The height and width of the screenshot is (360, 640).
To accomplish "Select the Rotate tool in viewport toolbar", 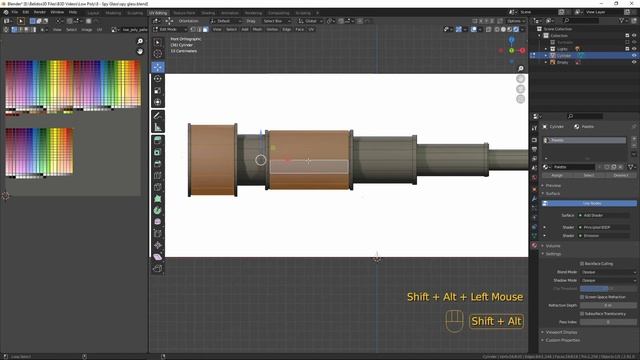I will (x=158, y=78).
